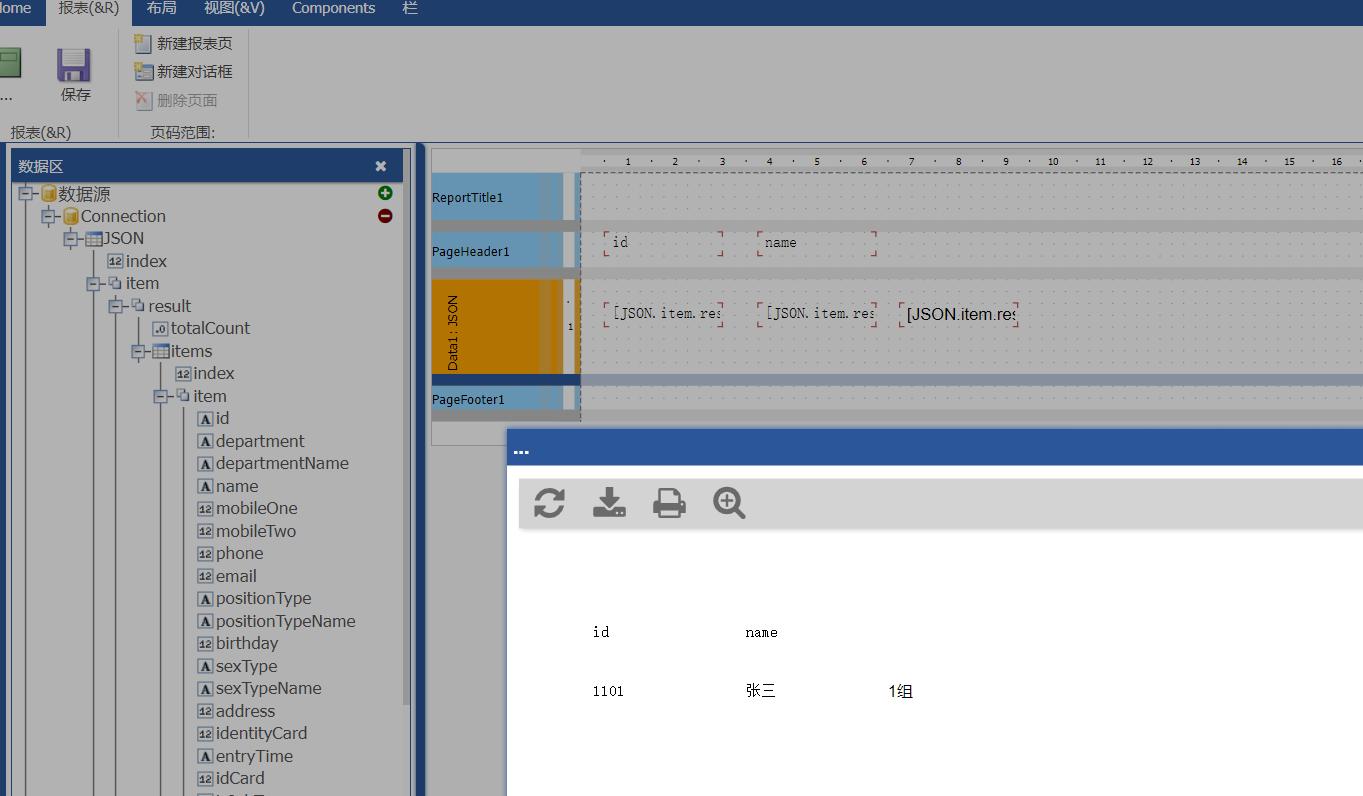Screen dimensions: 1363x796
Task: Click the 张三 value in preview
Action: (x=760, y=691)
